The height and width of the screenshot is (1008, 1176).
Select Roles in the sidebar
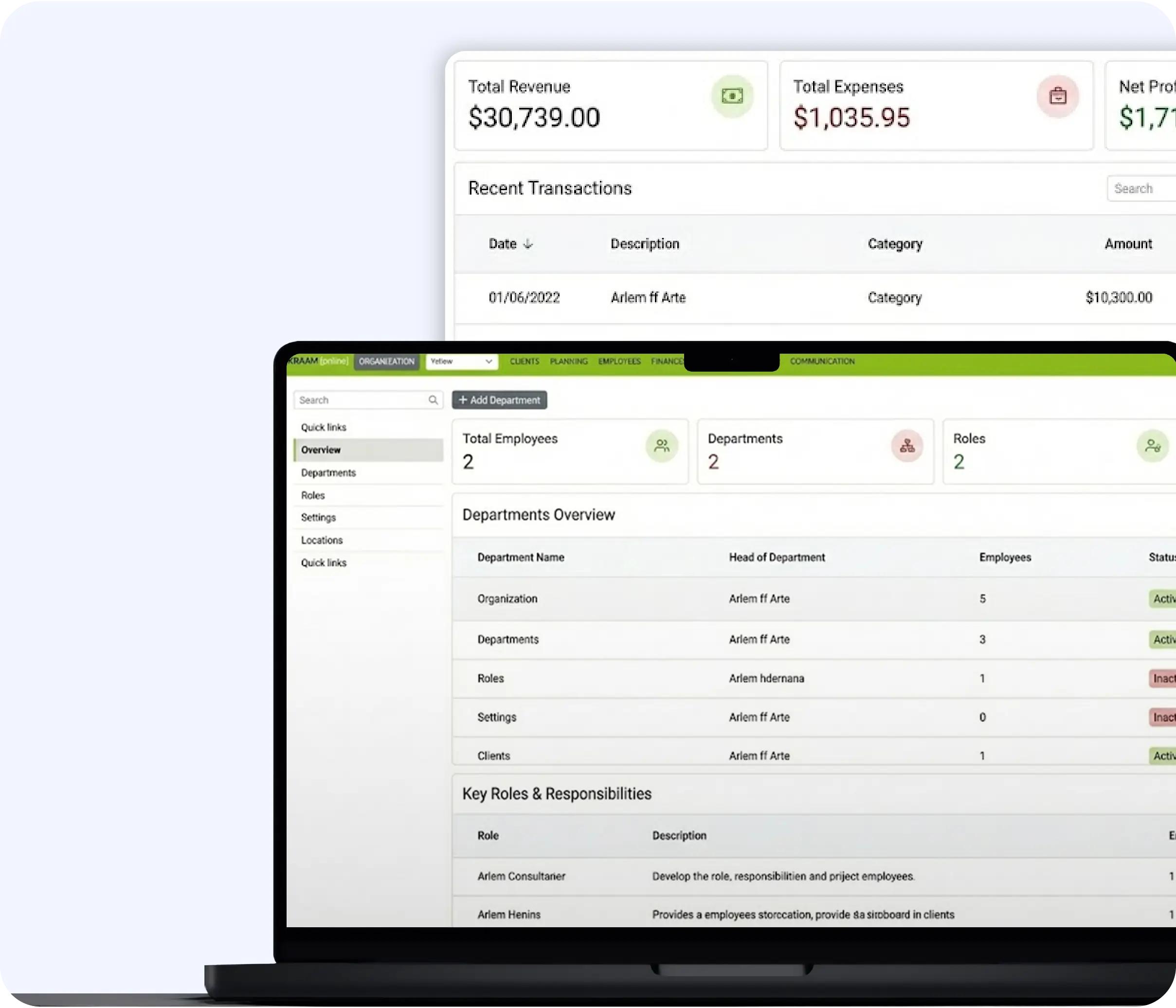(368, 495)
